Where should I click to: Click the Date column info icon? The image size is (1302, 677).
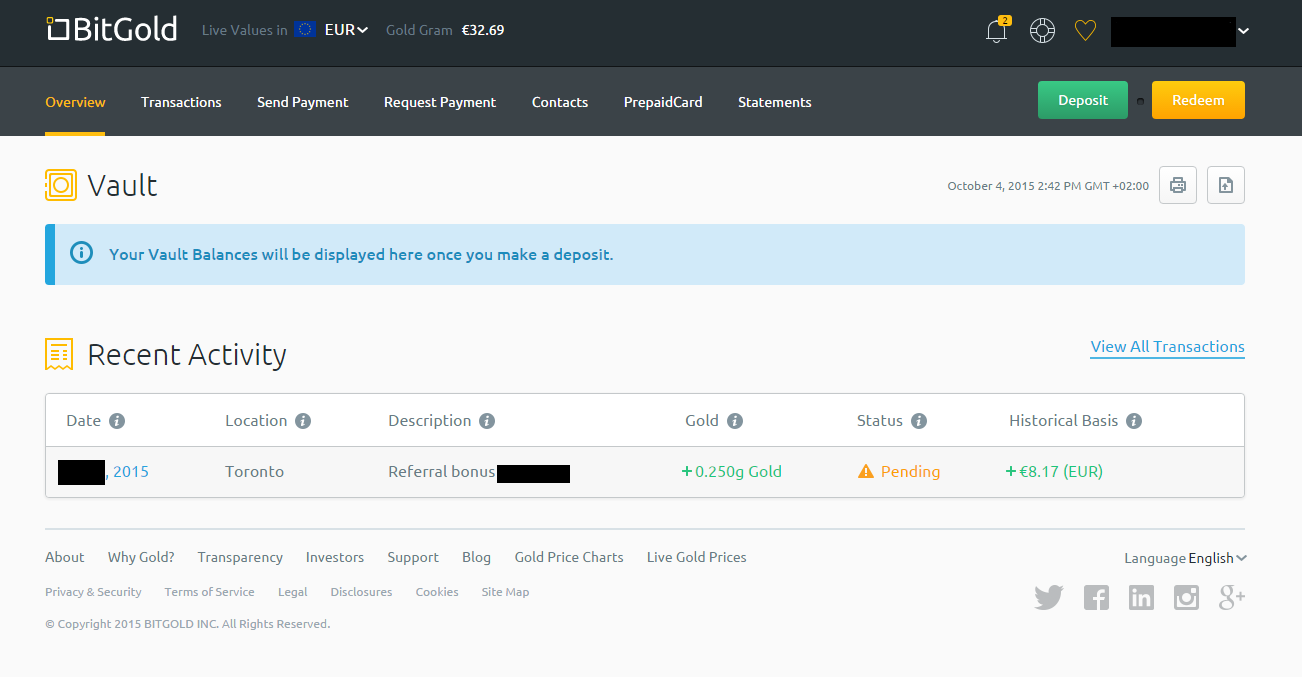click(x=117, y=421)
